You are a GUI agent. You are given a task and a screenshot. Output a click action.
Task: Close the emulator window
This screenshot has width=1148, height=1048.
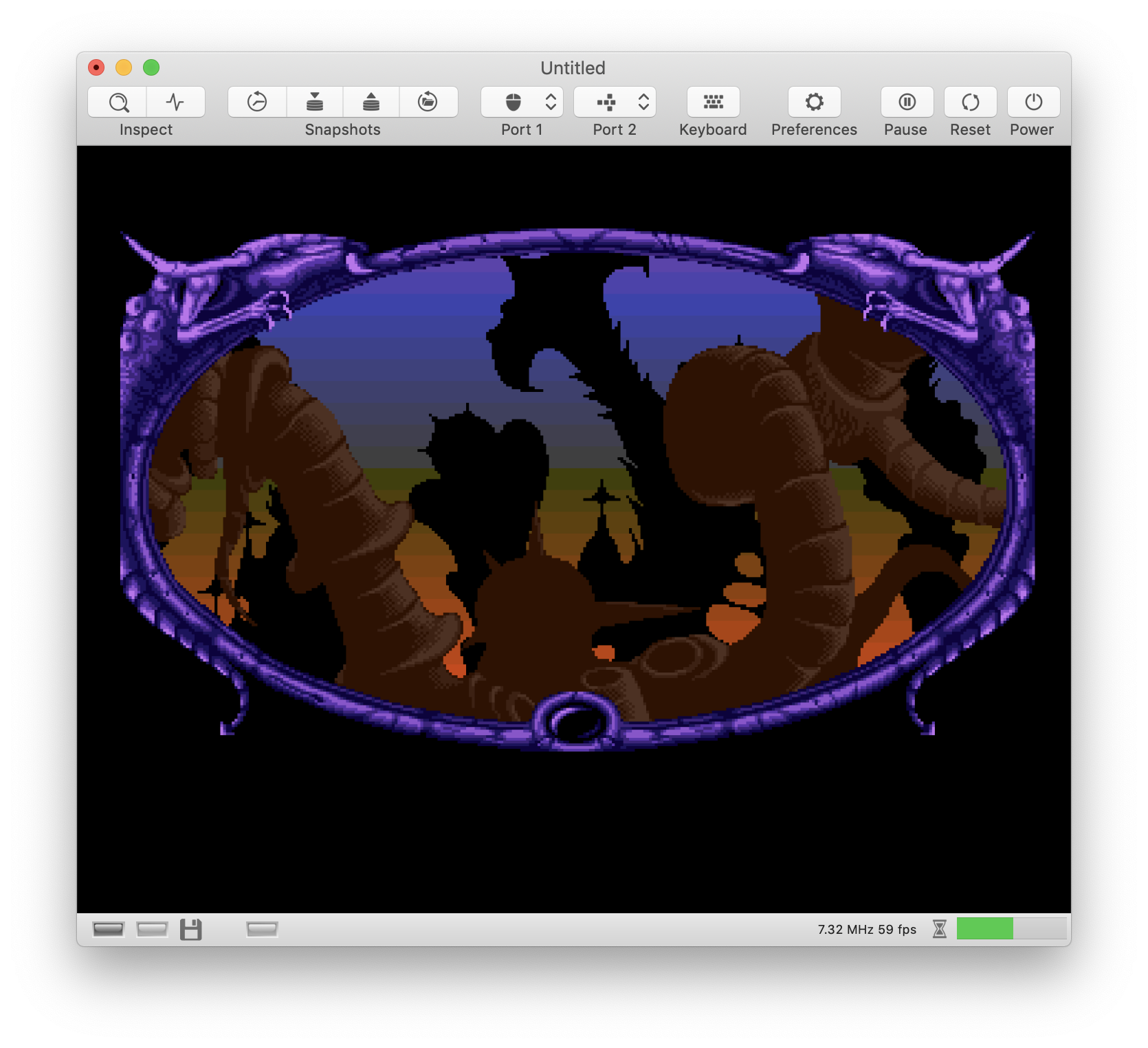tap(96, 67)
